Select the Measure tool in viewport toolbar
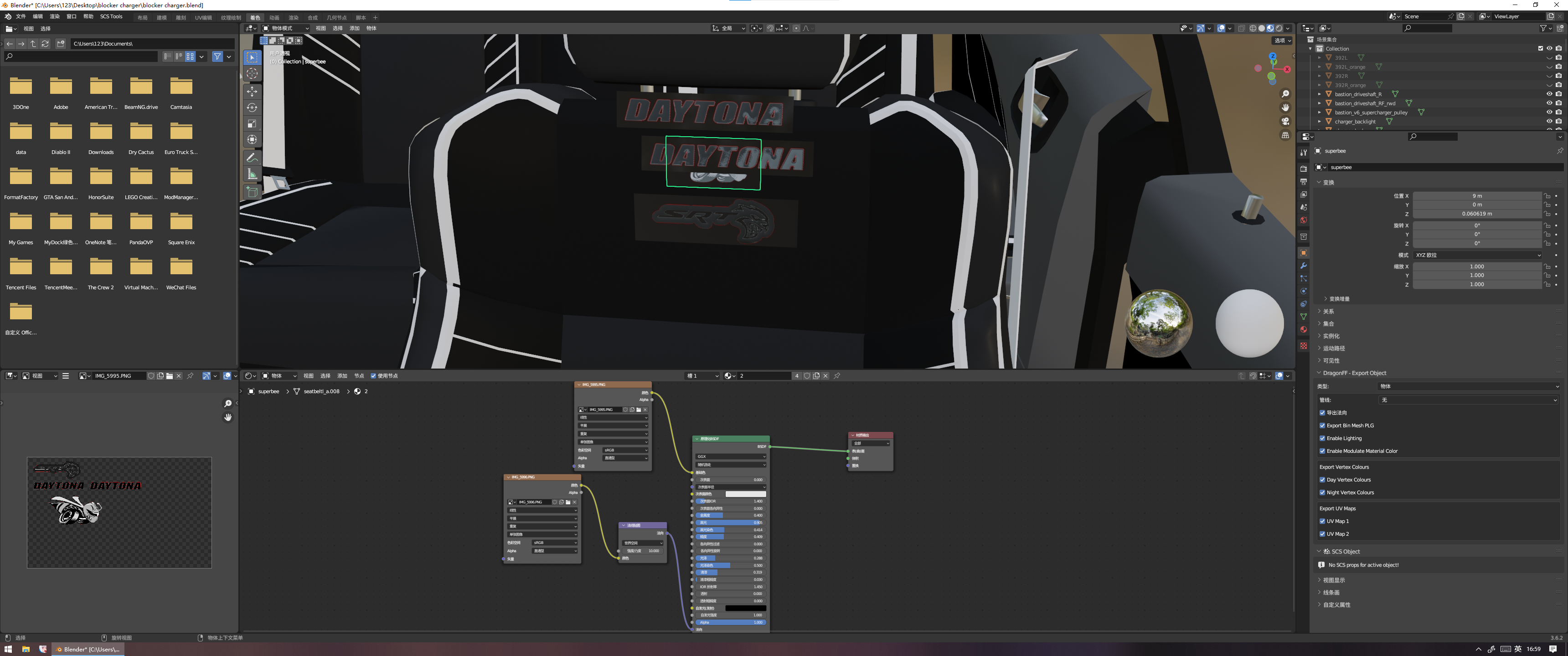 [x=252, y=174]
